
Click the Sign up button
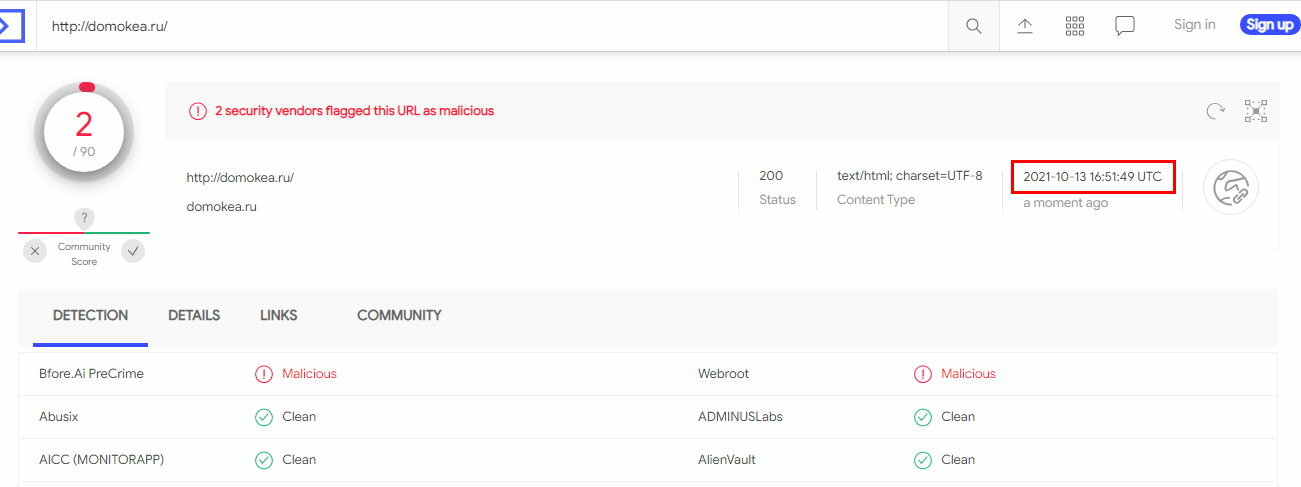(x=1270, y=25)
